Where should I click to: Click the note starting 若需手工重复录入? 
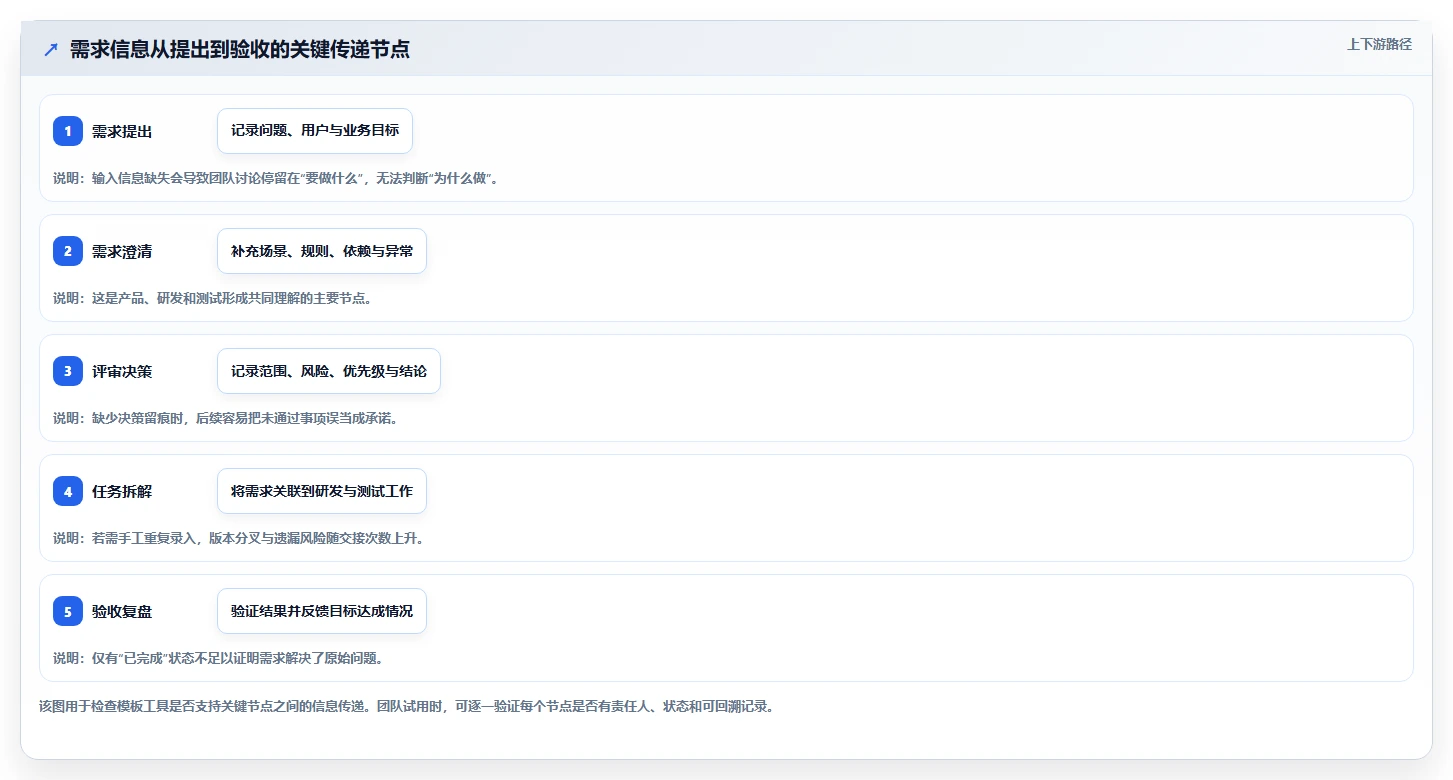[239, 538]
